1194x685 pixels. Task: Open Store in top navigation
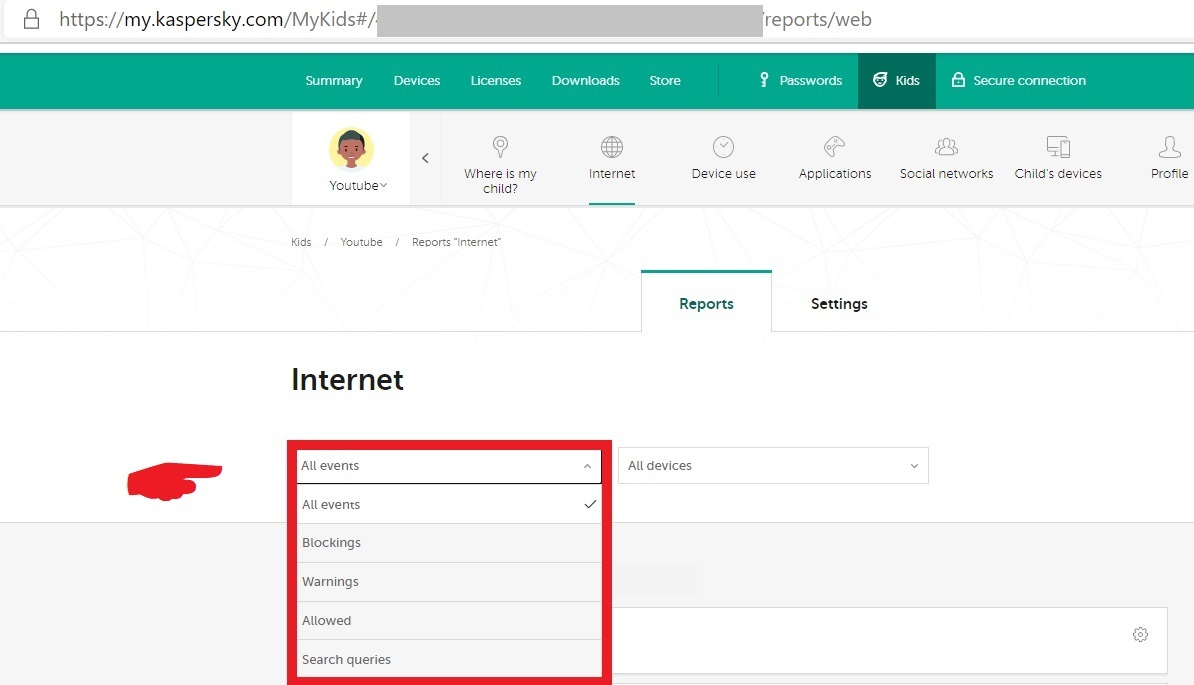[x=665, y=81]
